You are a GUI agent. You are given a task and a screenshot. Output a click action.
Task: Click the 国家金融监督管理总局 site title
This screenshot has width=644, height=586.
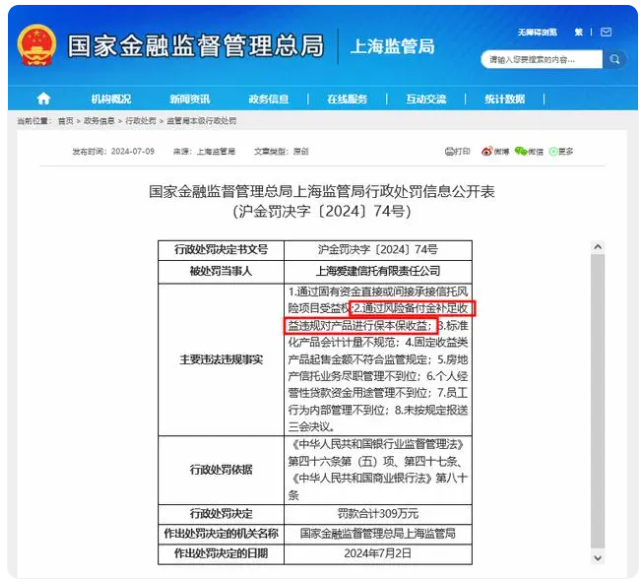point(196,45)
